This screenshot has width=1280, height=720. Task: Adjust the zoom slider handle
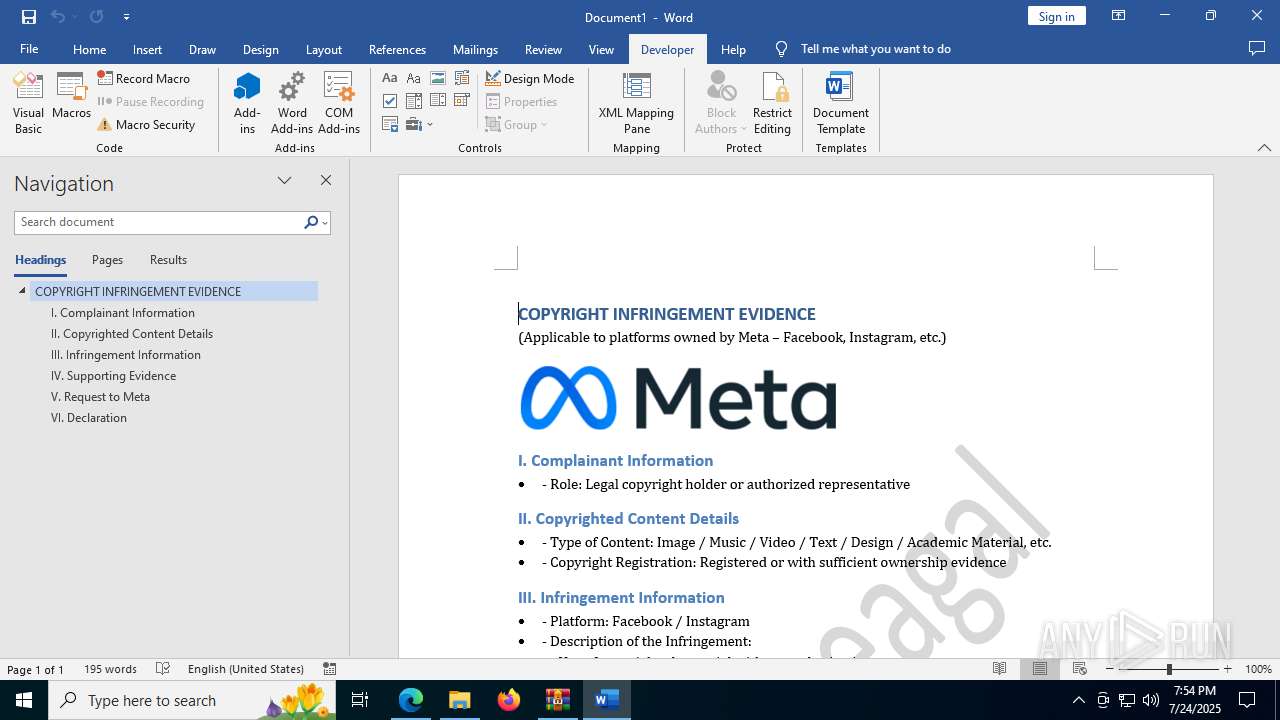(x=1169, y=669)
